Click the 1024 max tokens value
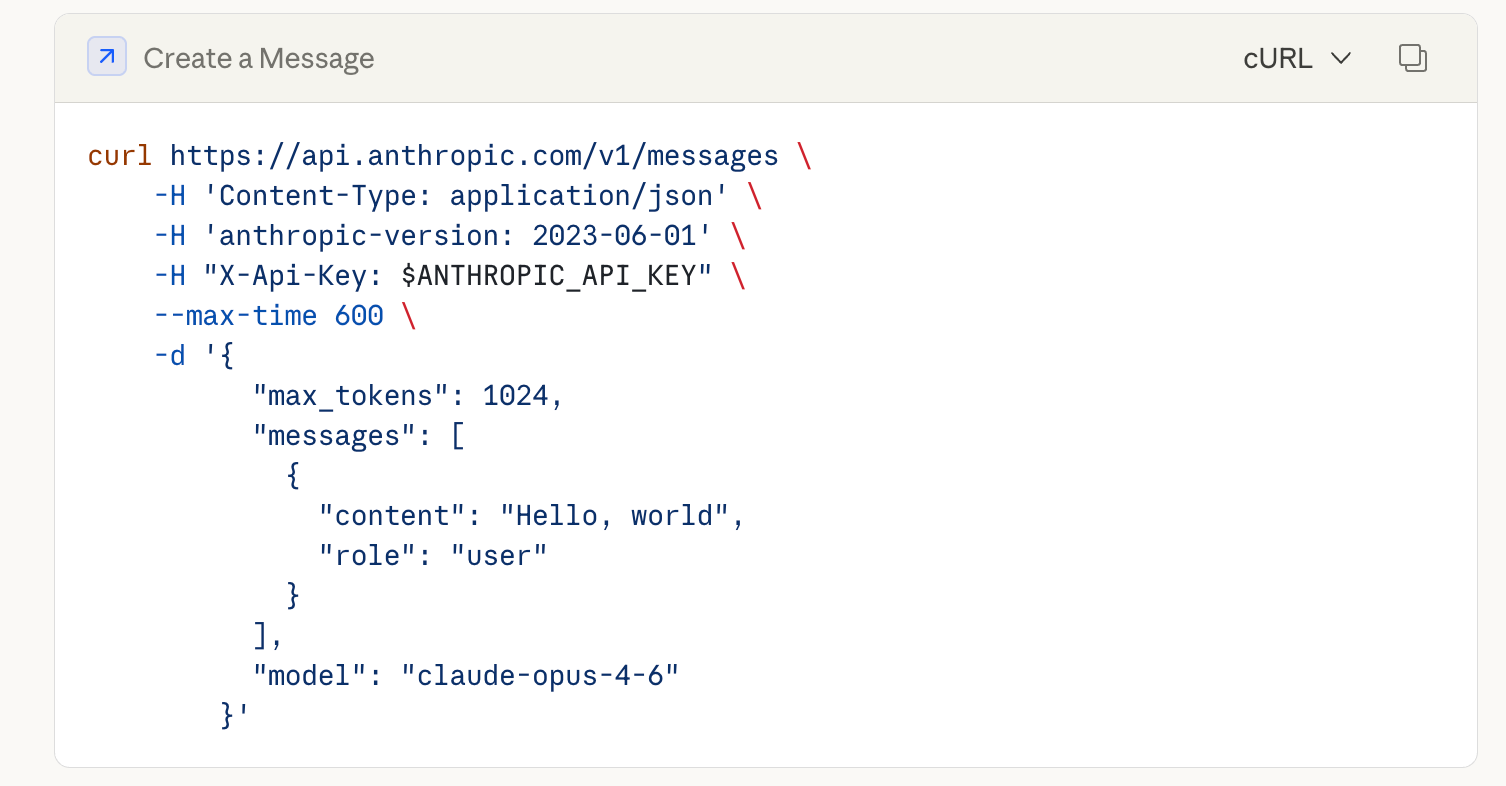Viewport: 1506px width, 786px height. (x=515, y=396)
